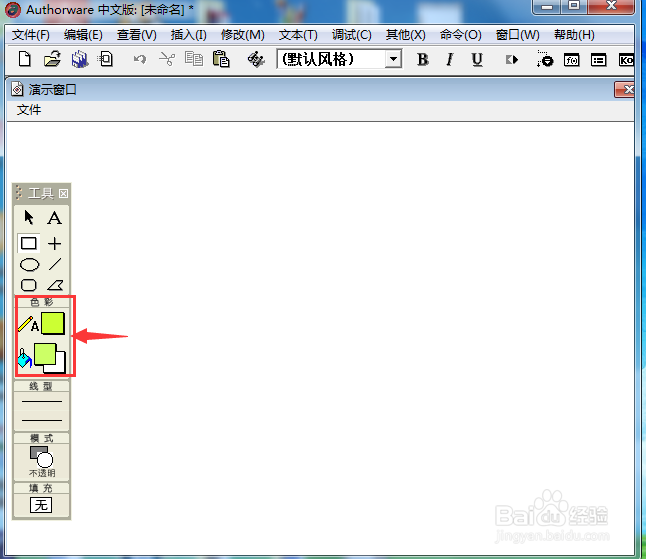The width and height of the screenshot is (646, 559).
Task: Click the Paste clipboard icon
Action: 221,59
